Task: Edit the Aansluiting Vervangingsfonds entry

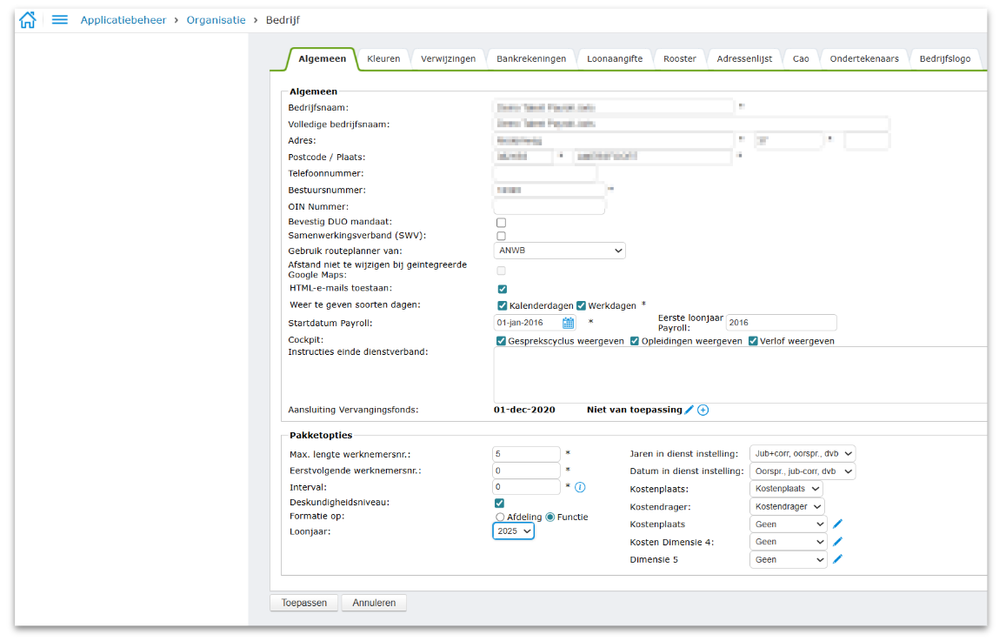Action: [689, 410]
